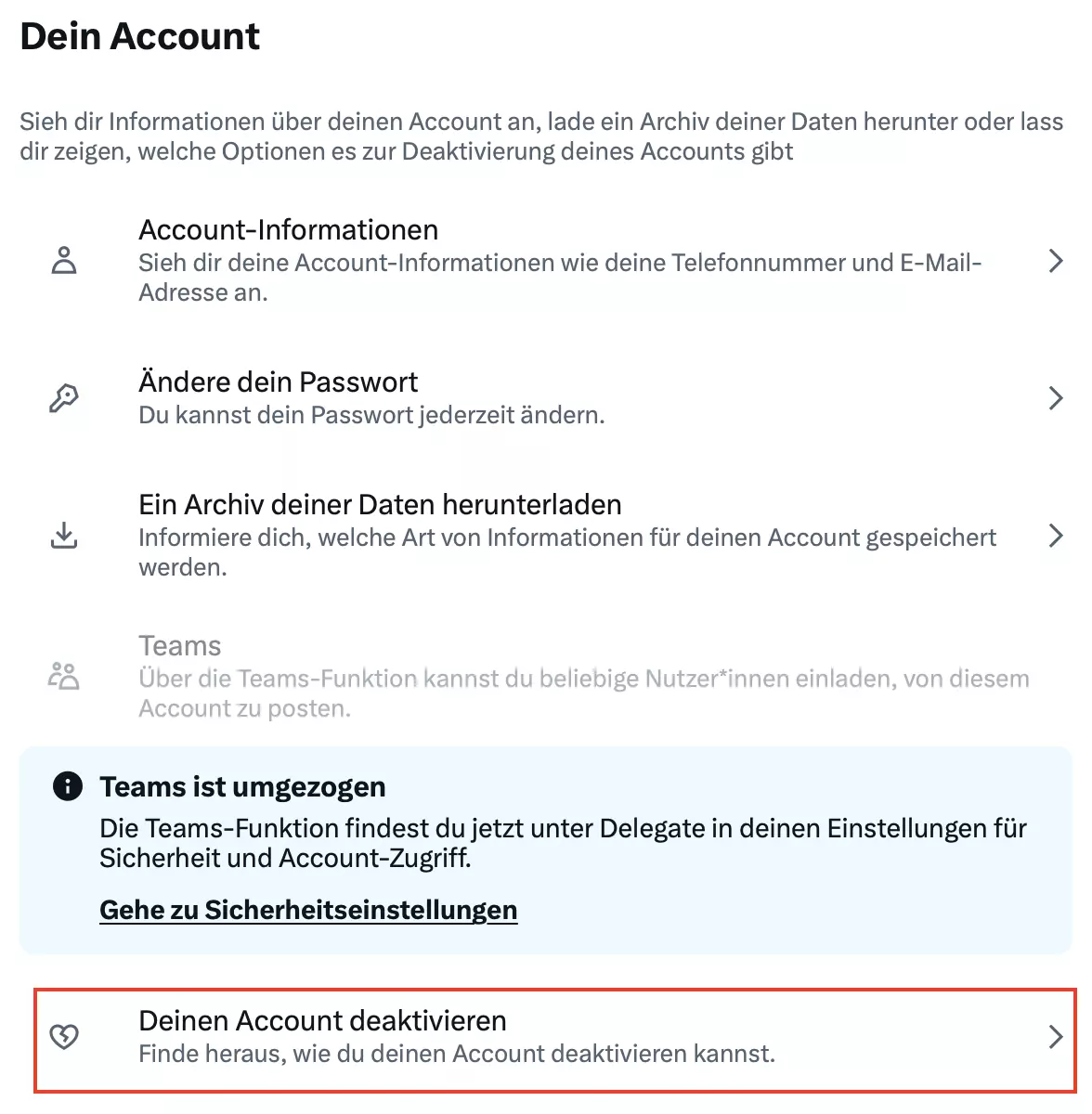The height and width of the screenshot is (1114, 1092).
Task: Select the account description paragraph text
Action: tap(540, 136)
